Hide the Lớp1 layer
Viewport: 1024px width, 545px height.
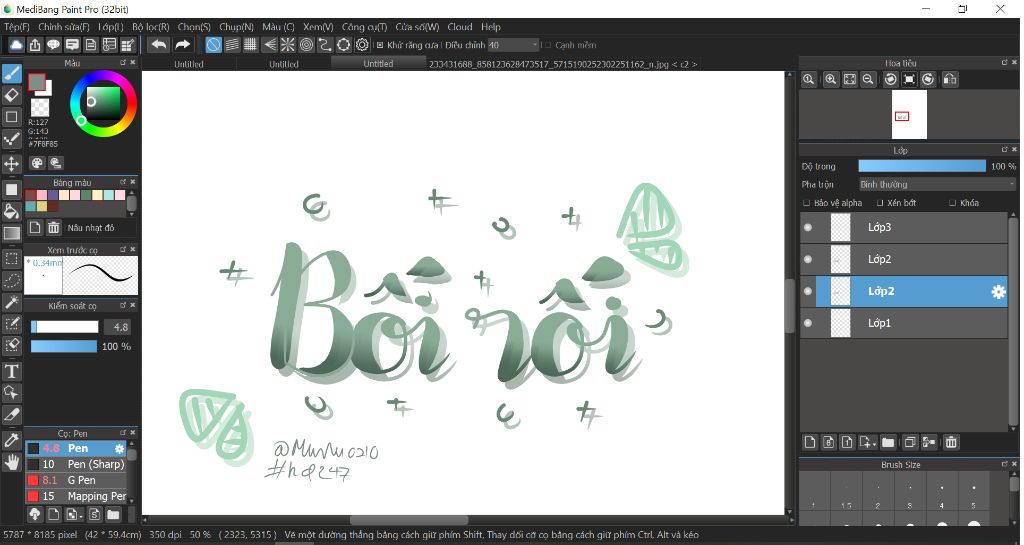point(808,323)
